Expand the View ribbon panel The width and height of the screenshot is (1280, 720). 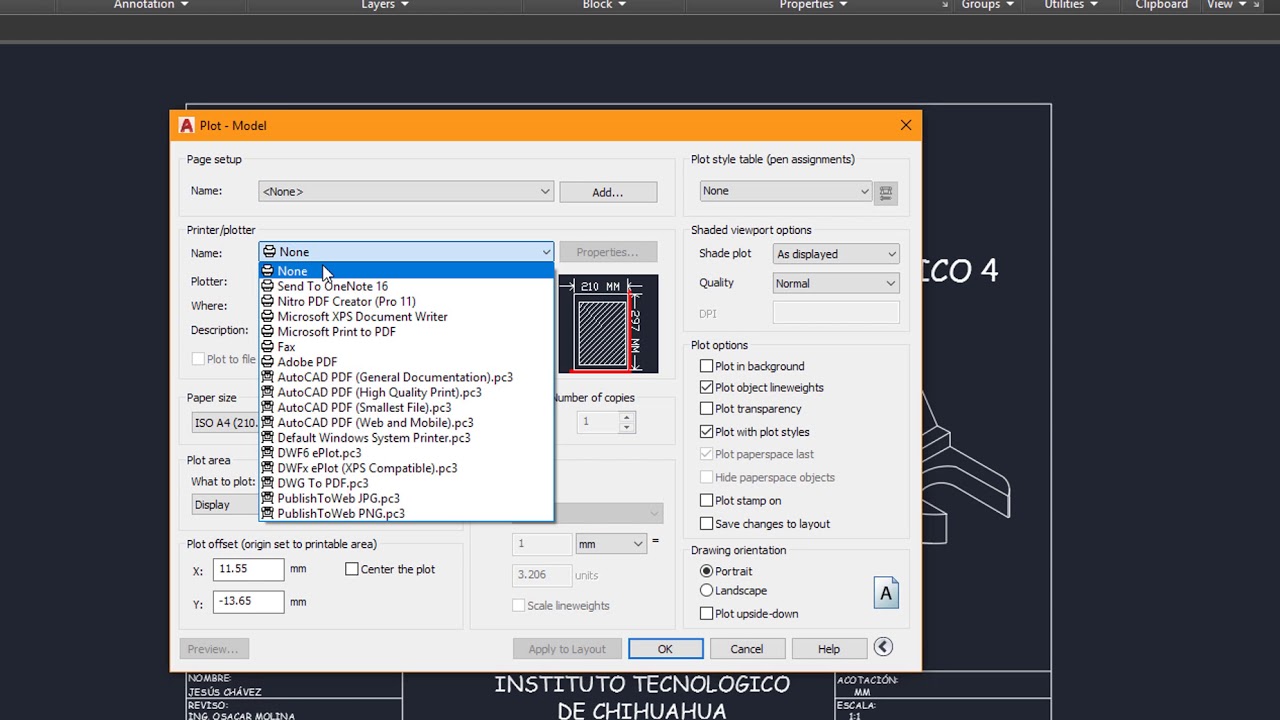pyautogui.click(x=1227, y=5)
